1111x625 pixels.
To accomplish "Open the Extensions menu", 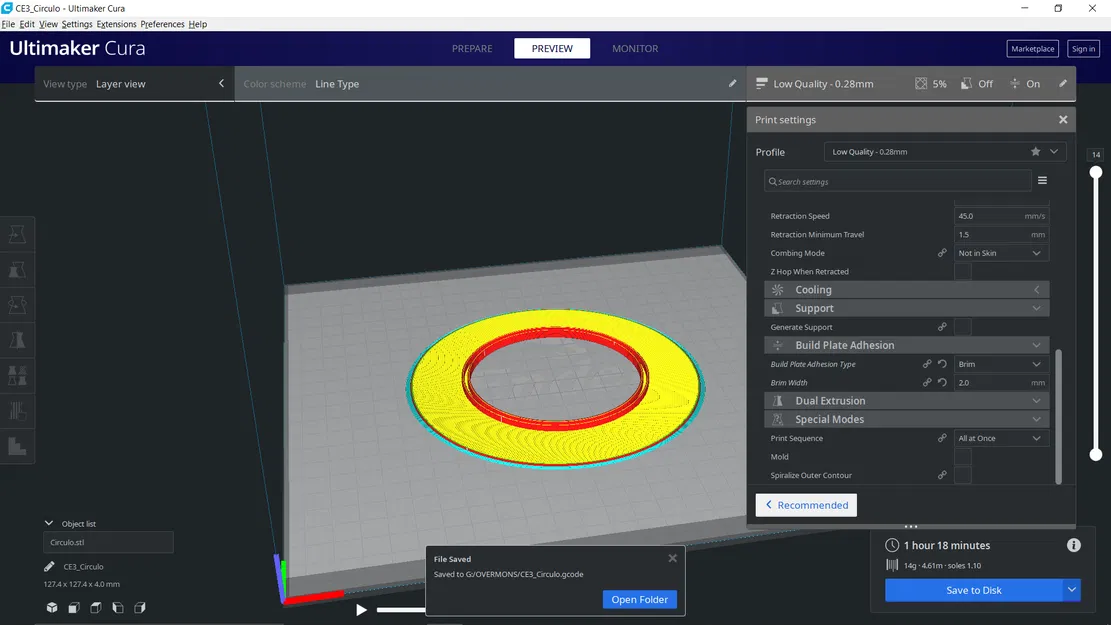I will [x=116, y=24].
